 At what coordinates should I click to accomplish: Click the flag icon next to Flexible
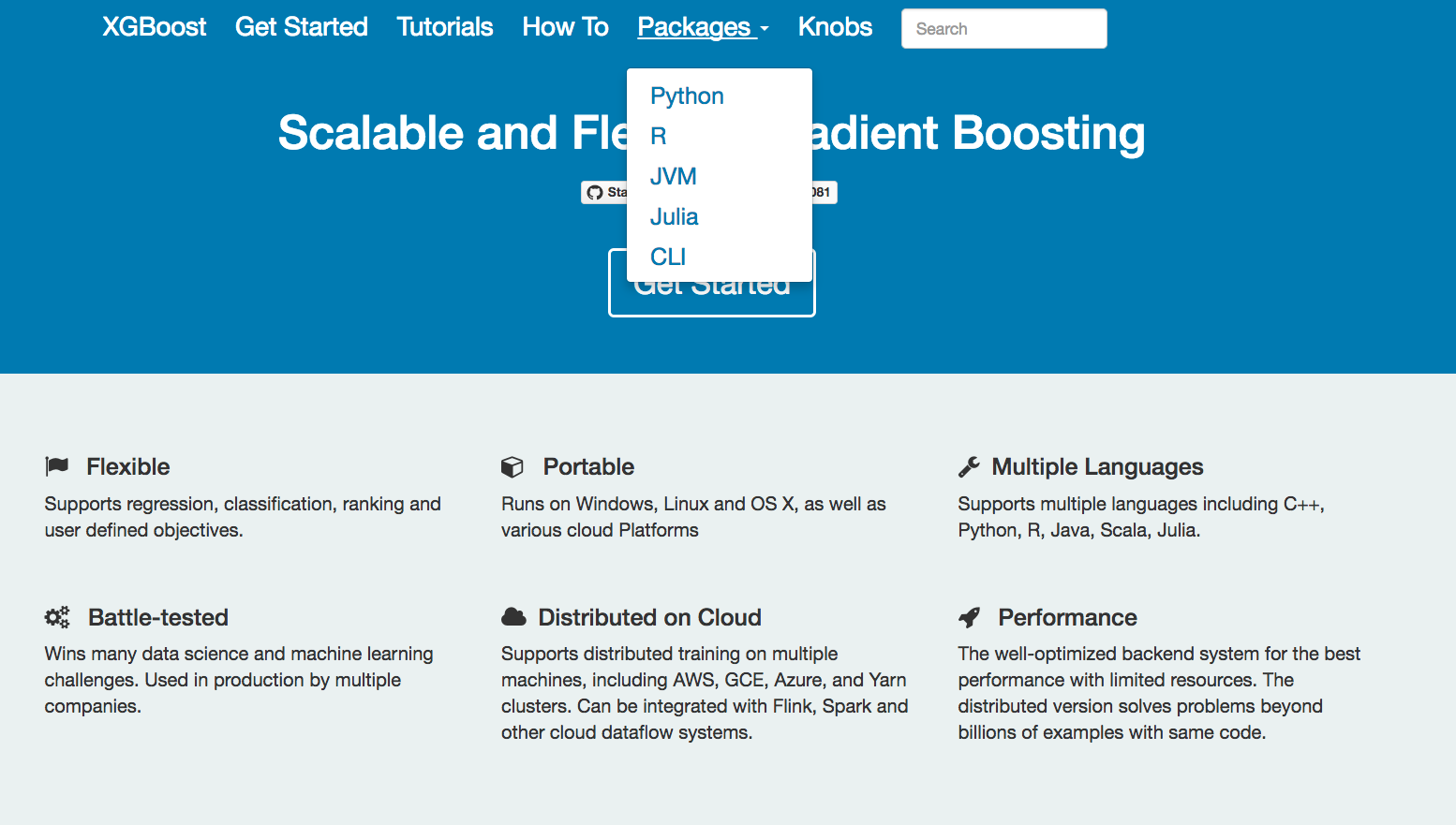[x=57, y=465]
